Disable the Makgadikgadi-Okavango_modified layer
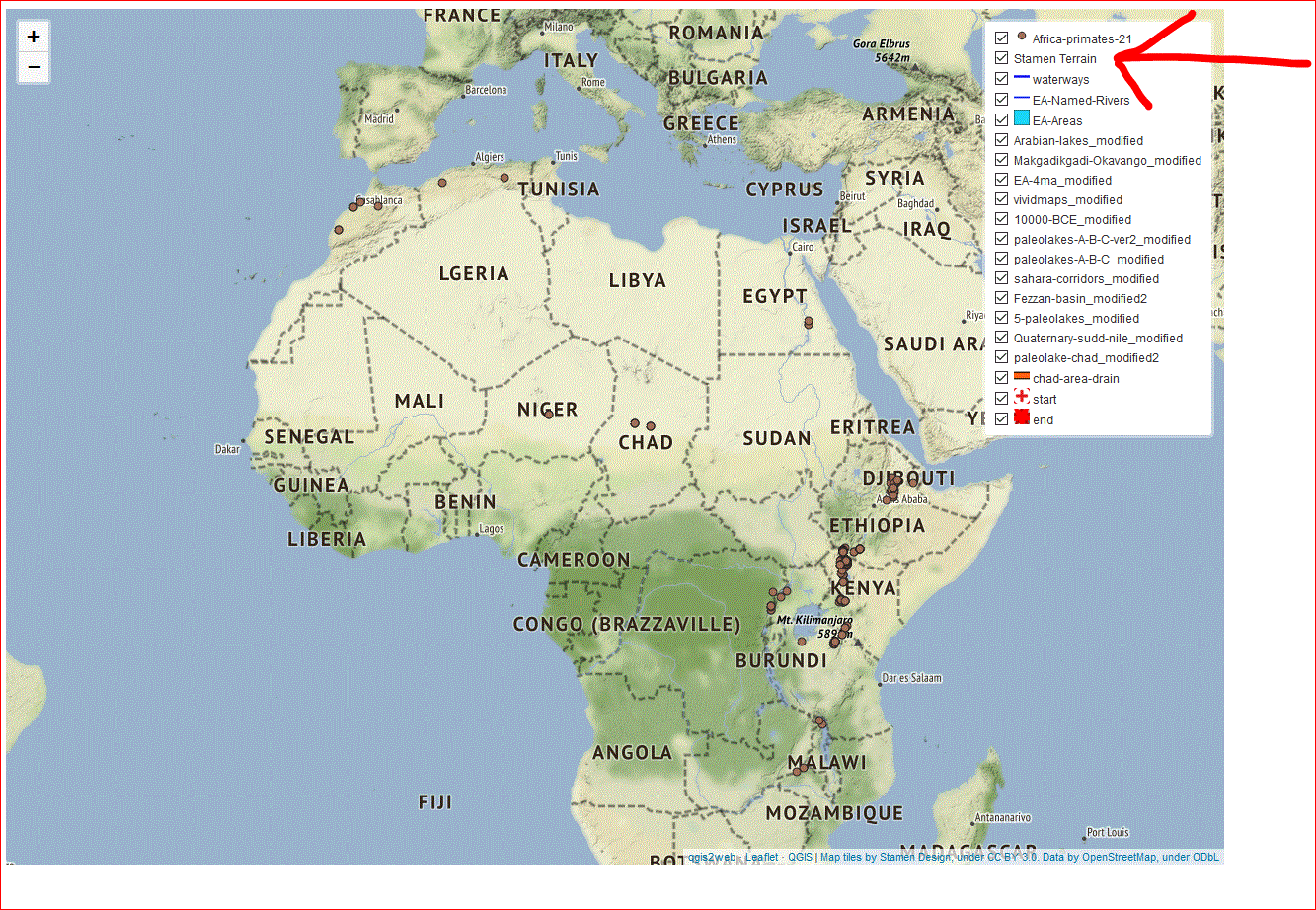 [x=1001, y=159]
